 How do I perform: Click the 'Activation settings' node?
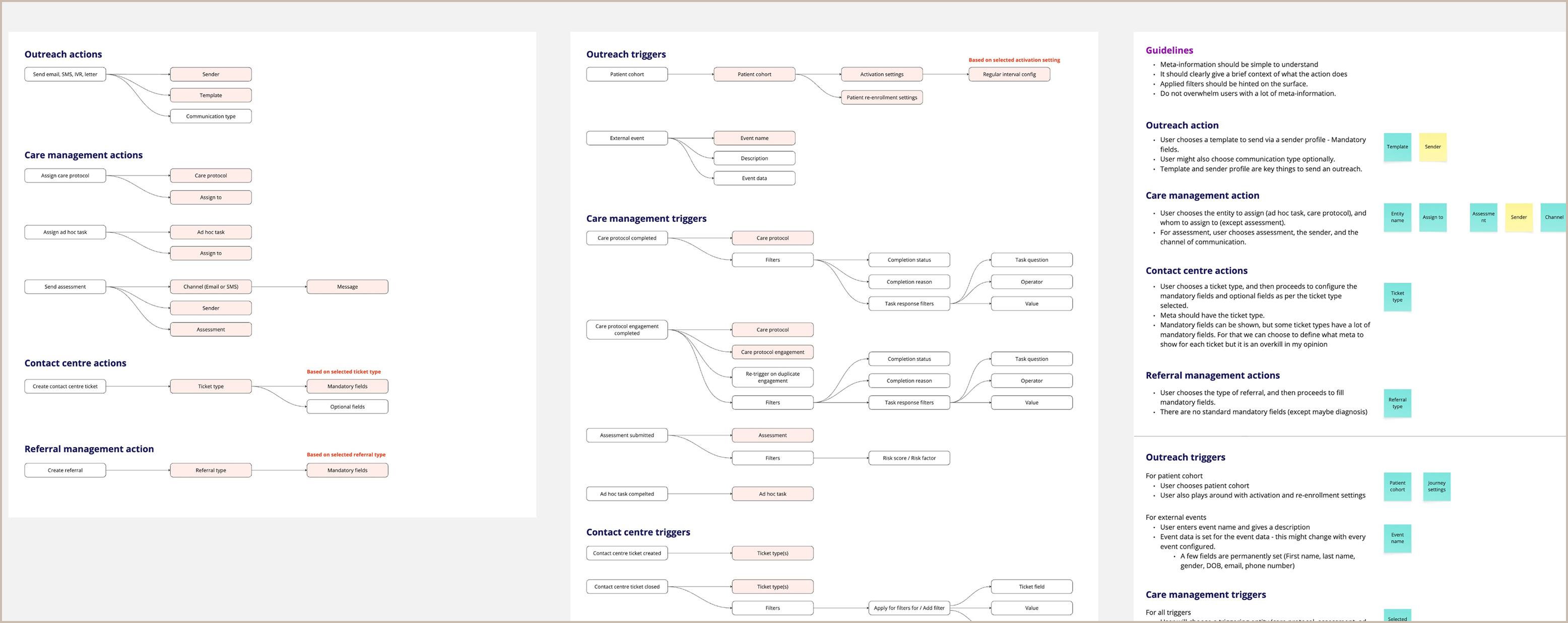(x=882, y=74)
